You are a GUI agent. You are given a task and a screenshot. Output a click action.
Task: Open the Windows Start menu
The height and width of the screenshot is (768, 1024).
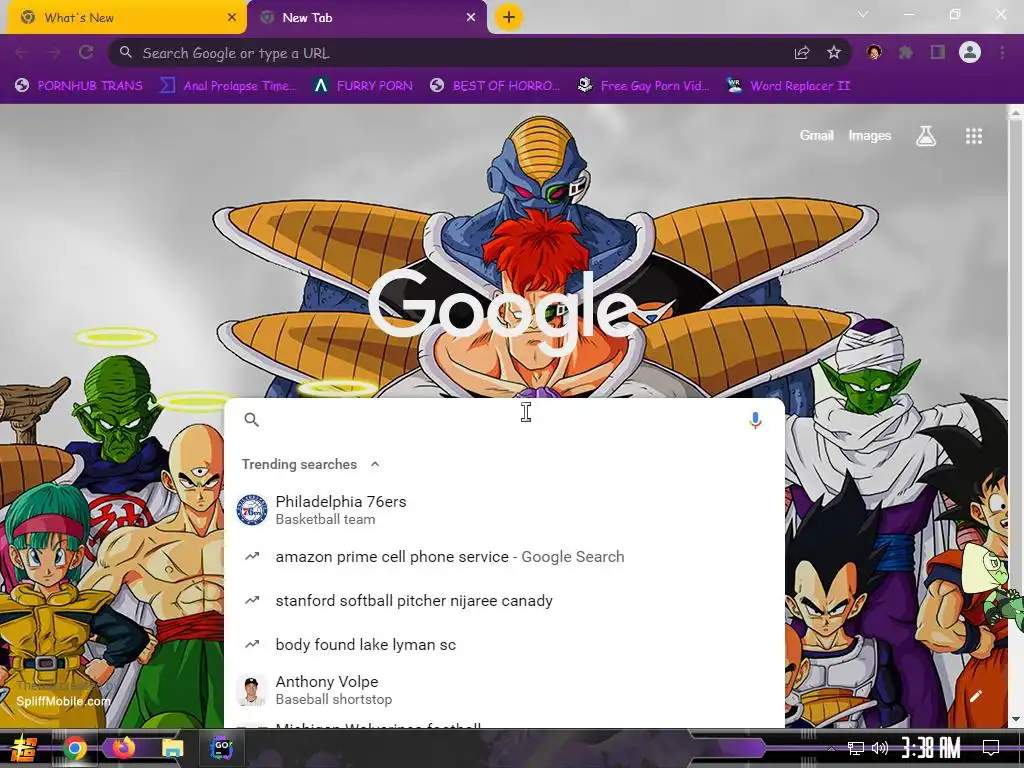coord(23,748)
